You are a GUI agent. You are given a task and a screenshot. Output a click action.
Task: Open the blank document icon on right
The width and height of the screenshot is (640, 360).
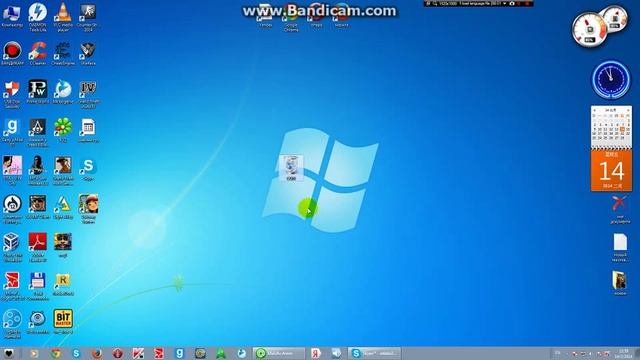click(x=620, y=247)
